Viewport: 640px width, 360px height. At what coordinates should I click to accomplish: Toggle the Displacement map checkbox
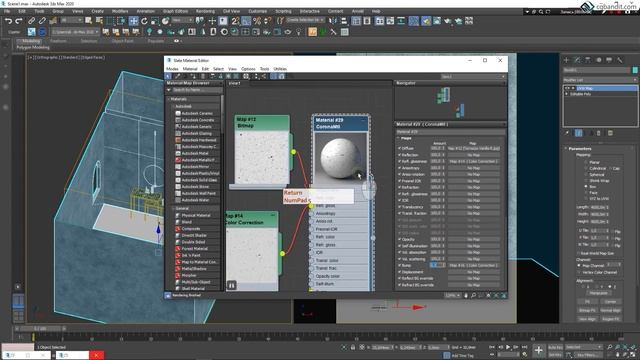[x=400, y=272]
